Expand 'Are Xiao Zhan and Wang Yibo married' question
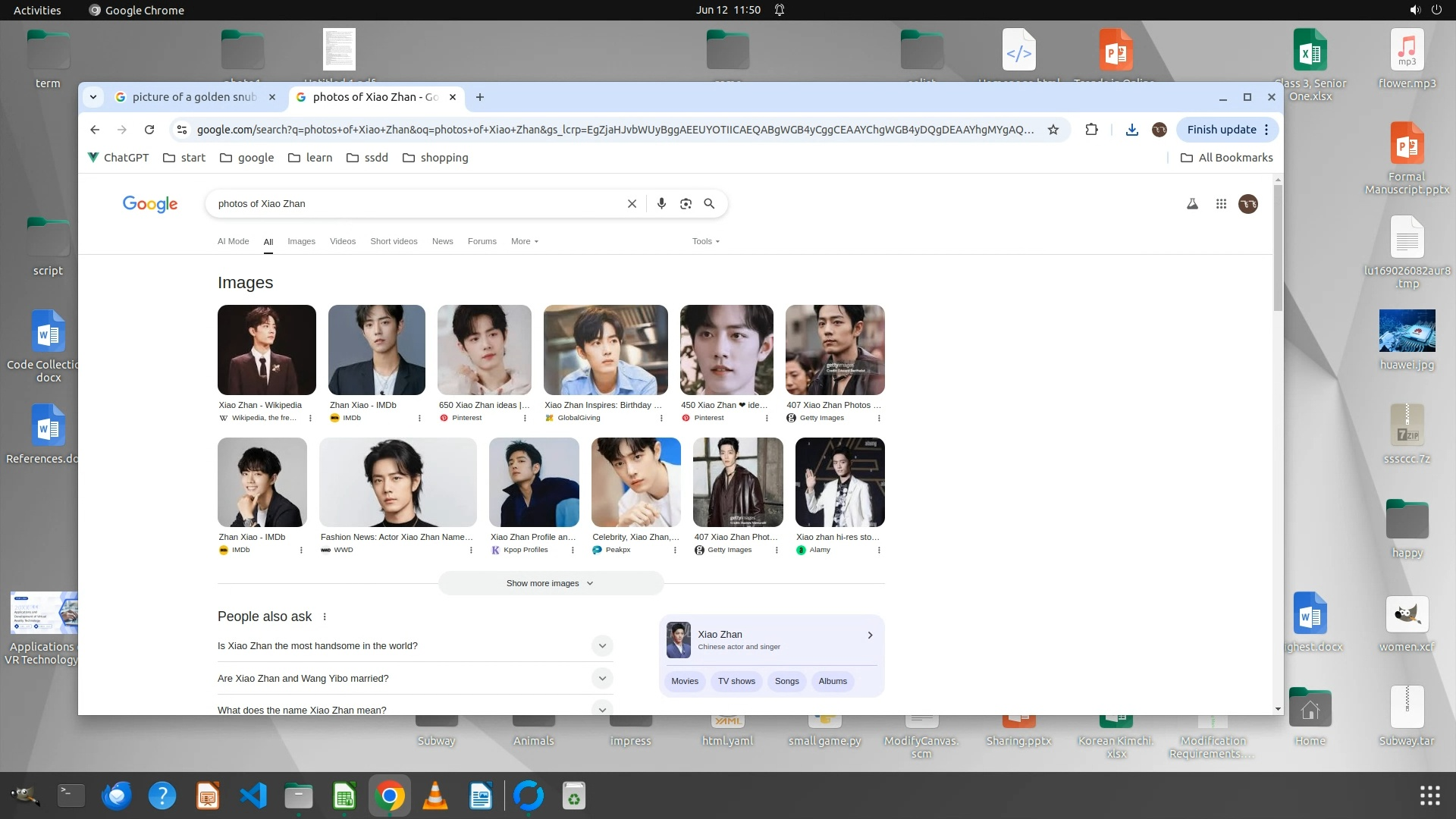This screenshot has height=819, width=1456. pos(602,678)
